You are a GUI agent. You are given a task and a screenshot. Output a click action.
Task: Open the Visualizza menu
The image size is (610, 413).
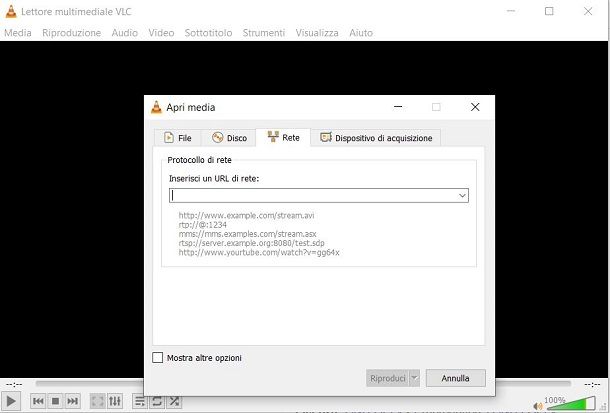[317, 33]
